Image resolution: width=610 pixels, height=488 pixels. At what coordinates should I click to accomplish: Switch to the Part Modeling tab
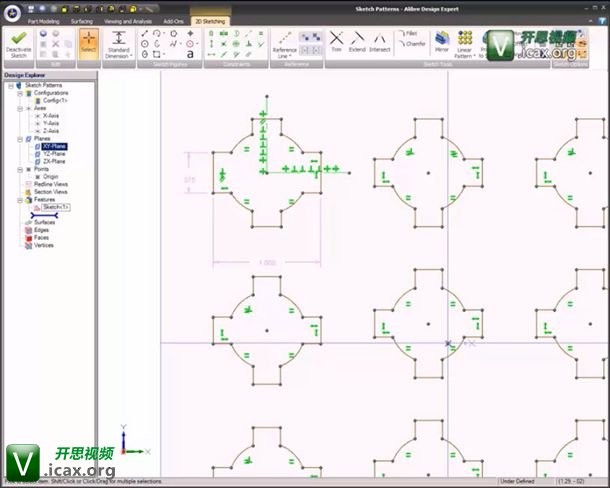[x=44, y=21]
